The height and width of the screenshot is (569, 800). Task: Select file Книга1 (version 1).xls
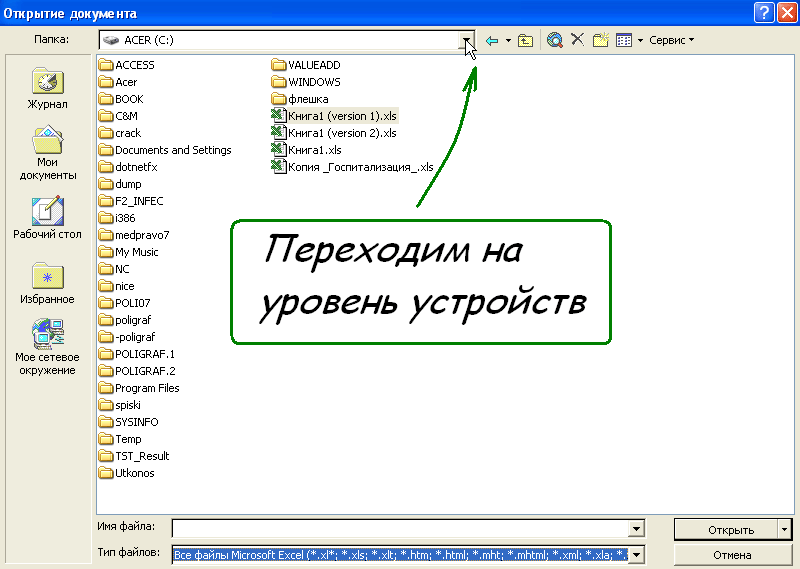[334, 116]
